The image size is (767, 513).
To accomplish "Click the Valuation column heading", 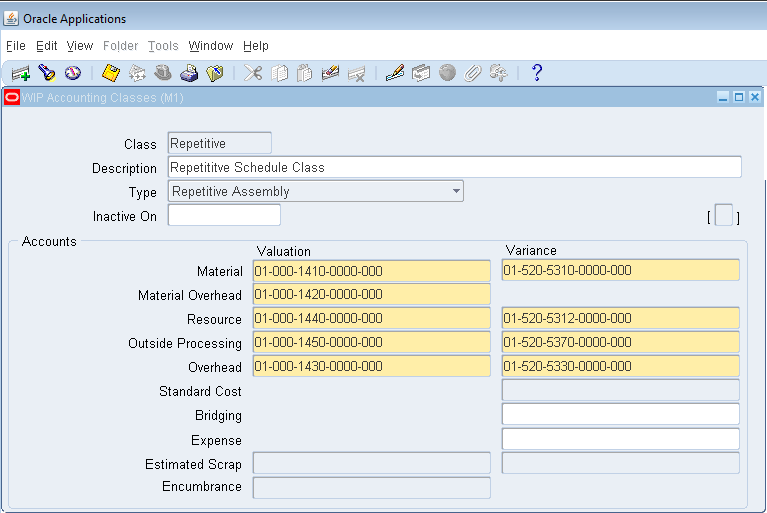I will (x=284, y=251).
